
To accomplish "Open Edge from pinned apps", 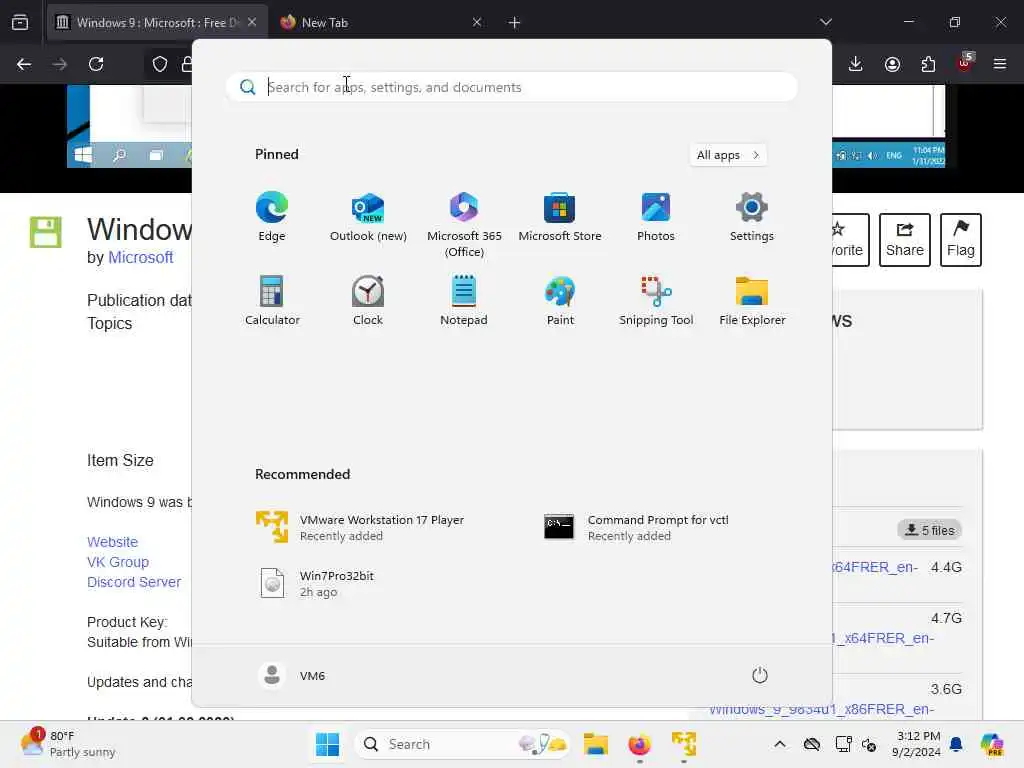I will point(272,217).
